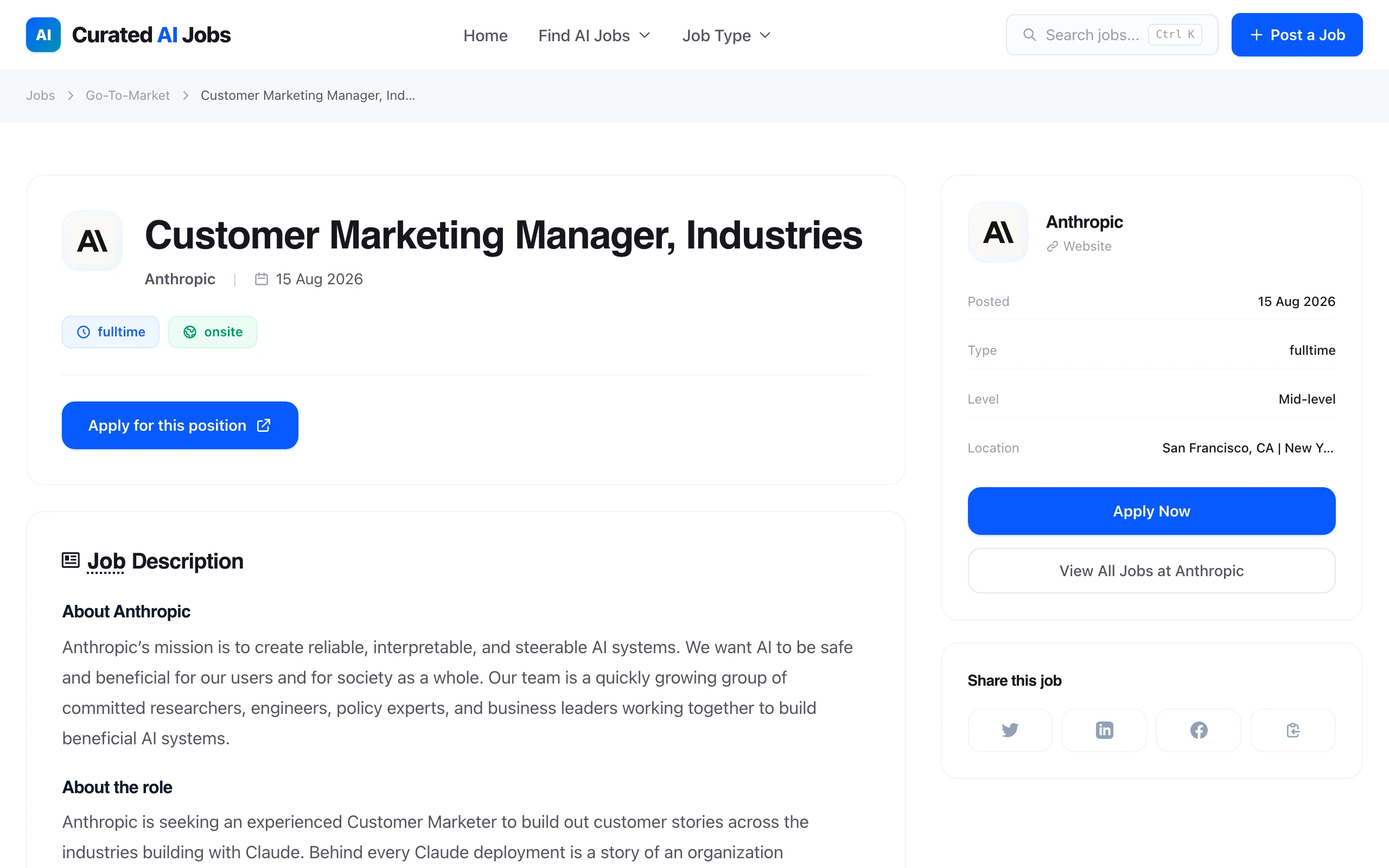Click the chain link icon beside Website
Image resolution: width=1389 pixels, height=868 pixels.
(x=1052, y=246)
